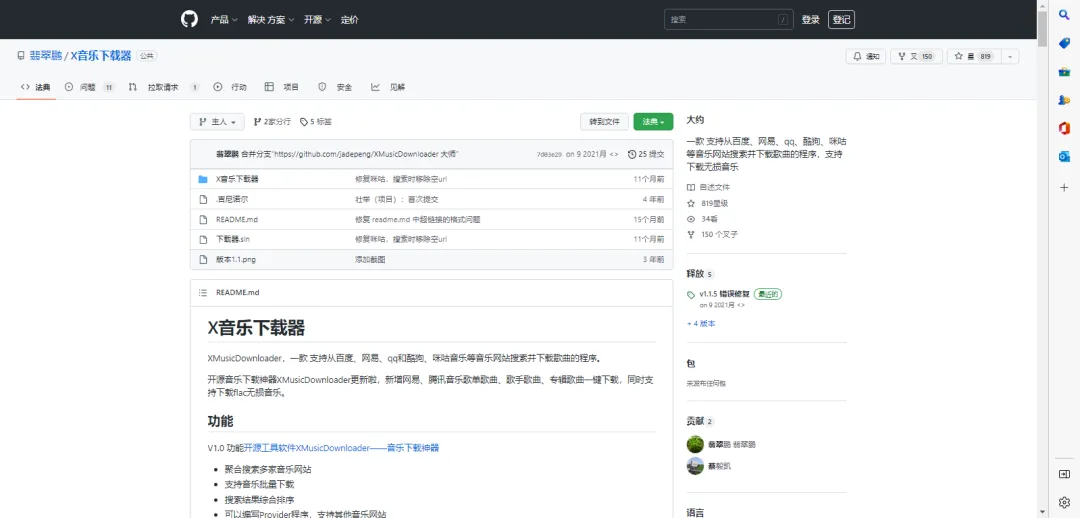The height and width of the screenshot is (518, 1080).
Task: Click the 34看 watchers link
Action: pos(703,219)
